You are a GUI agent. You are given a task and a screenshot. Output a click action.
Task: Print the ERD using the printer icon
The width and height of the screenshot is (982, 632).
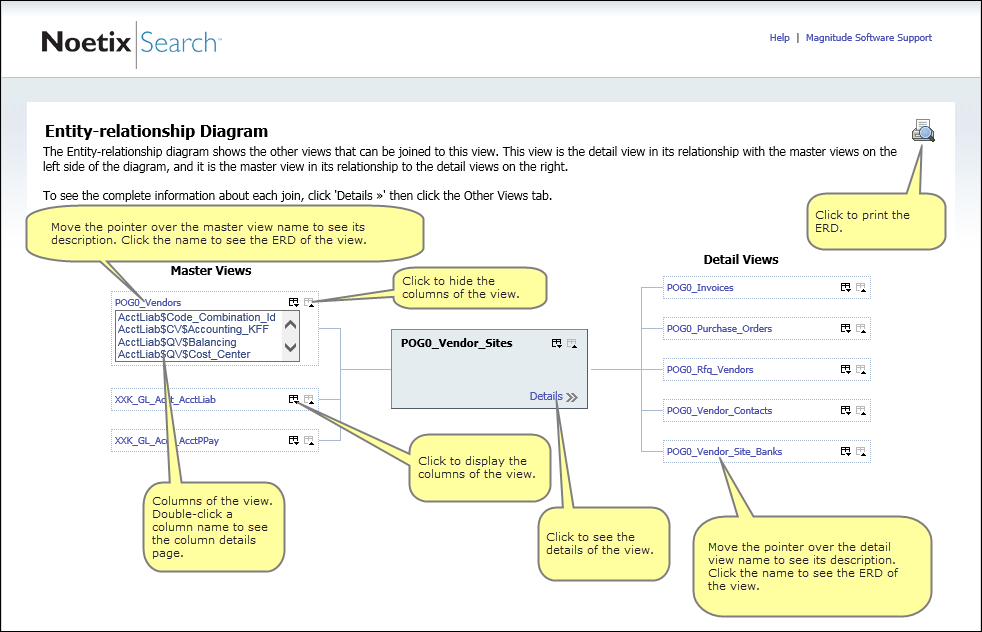pyautogui.click(x=923, y=130)
